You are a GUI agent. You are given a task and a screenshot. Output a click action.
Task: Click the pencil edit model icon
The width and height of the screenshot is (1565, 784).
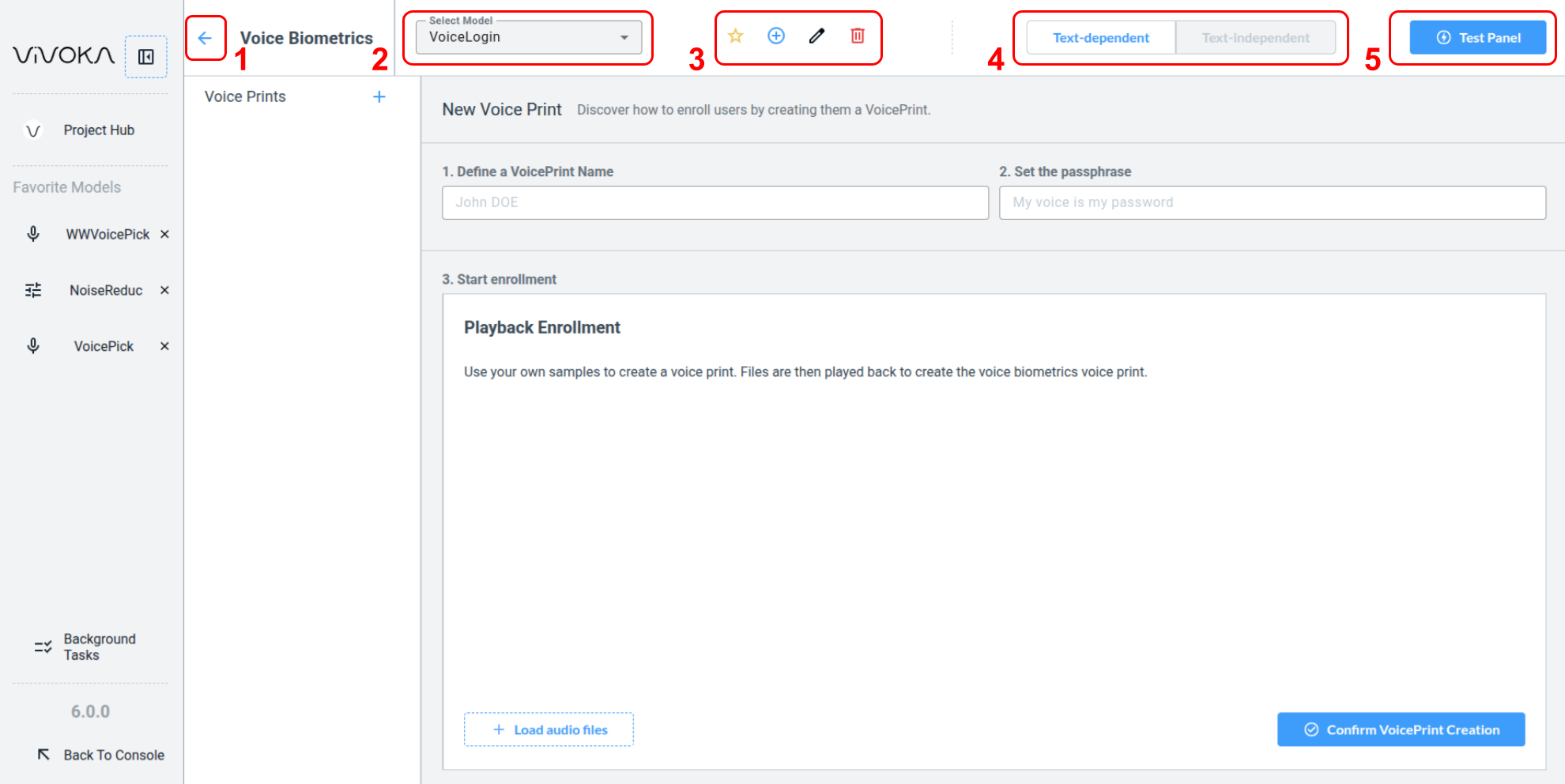pos(816,36)
